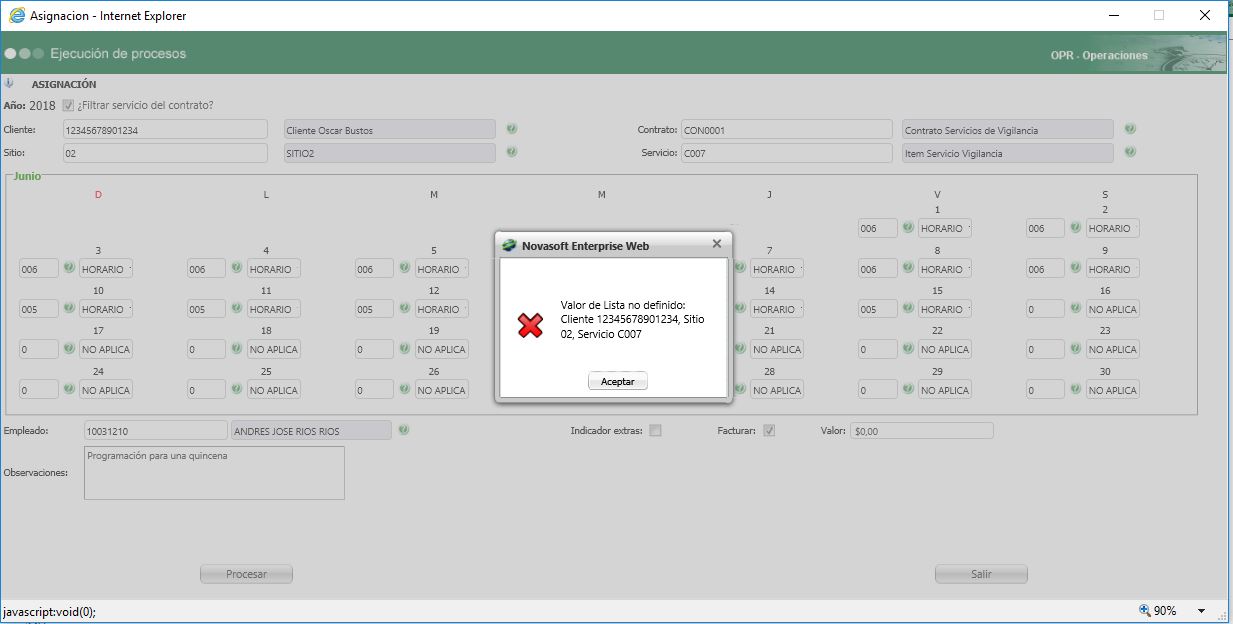The height and width of the screenshot is (624, 1233).
Task: Click the Procesar button
Action: 246,574
